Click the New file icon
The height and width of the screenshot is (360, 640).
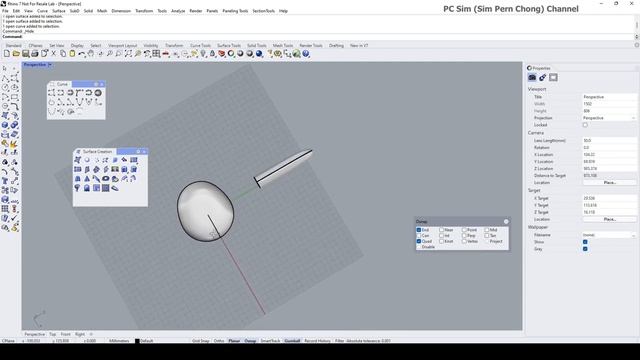pyautogui.click(x=7, y=53)
